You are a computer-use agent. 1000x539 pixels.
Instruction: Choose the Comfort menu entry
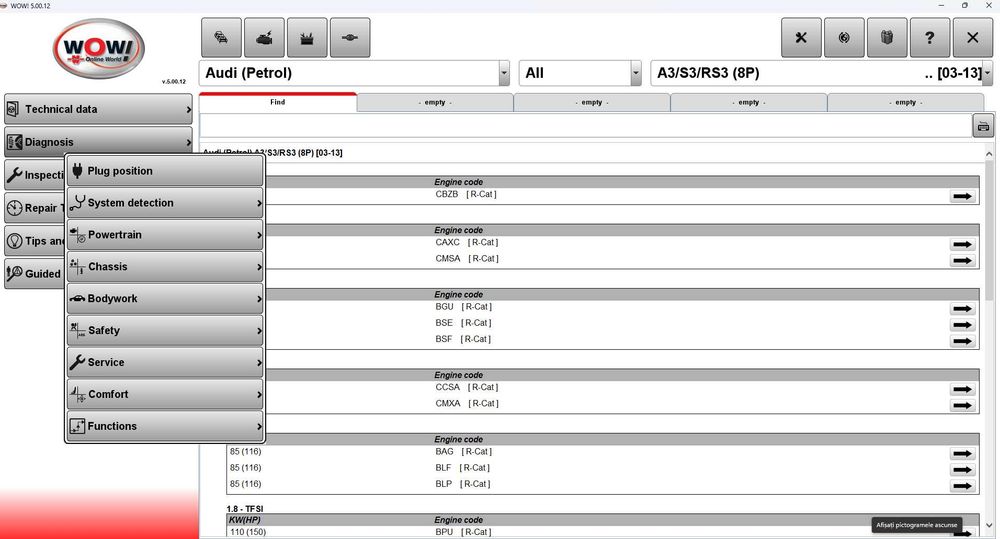point(165,394)
